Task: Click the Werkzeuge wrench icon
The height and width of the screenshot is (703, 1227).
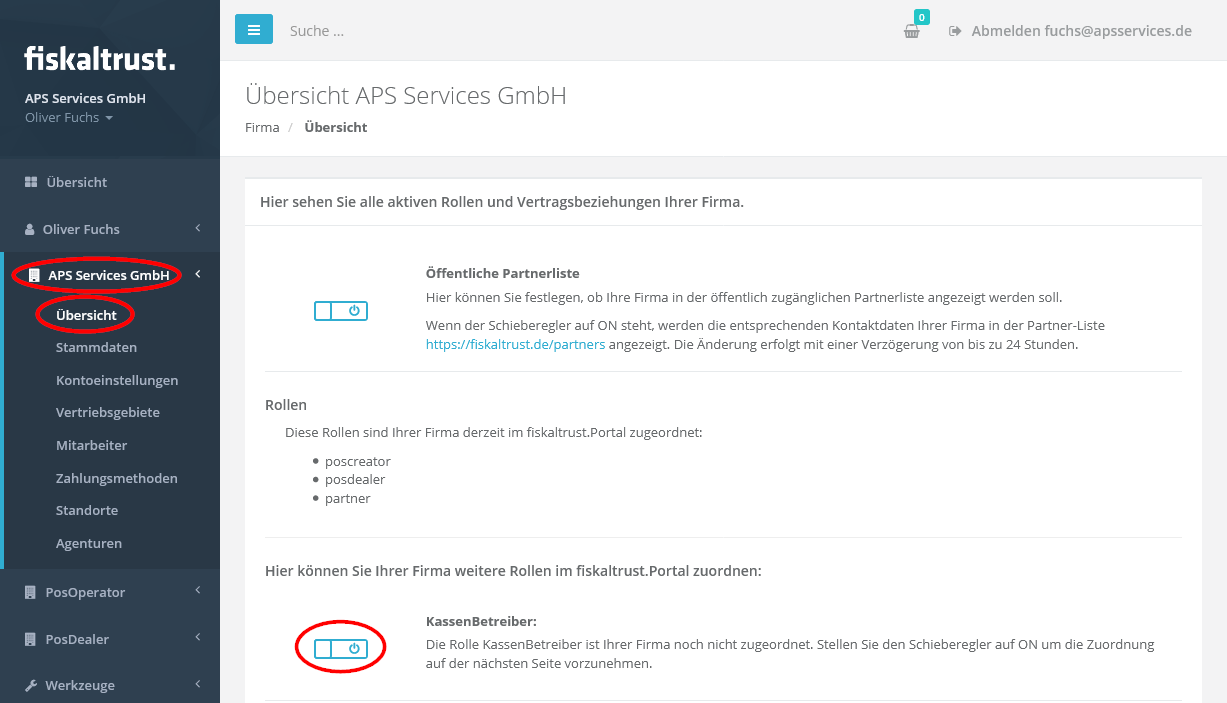Action: [x=31, y=685]
